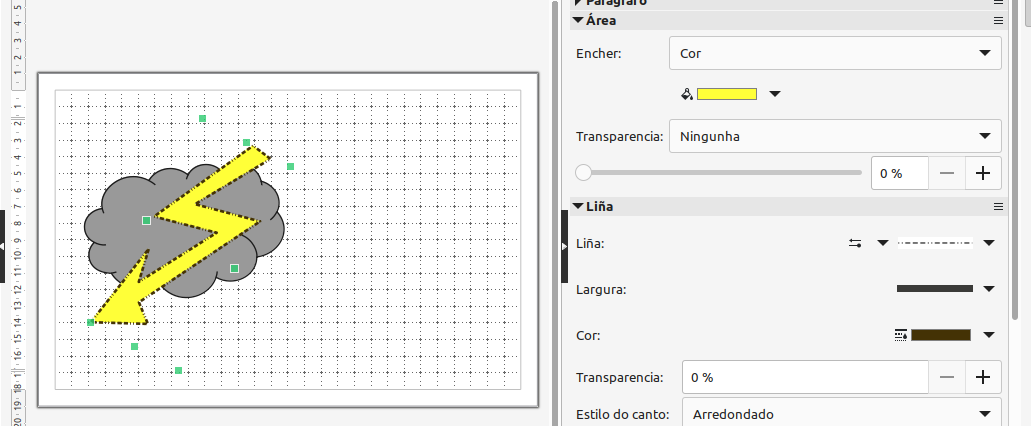1031x426 pixels.
Task: Collapse the Área section
Action: [578, 20]
